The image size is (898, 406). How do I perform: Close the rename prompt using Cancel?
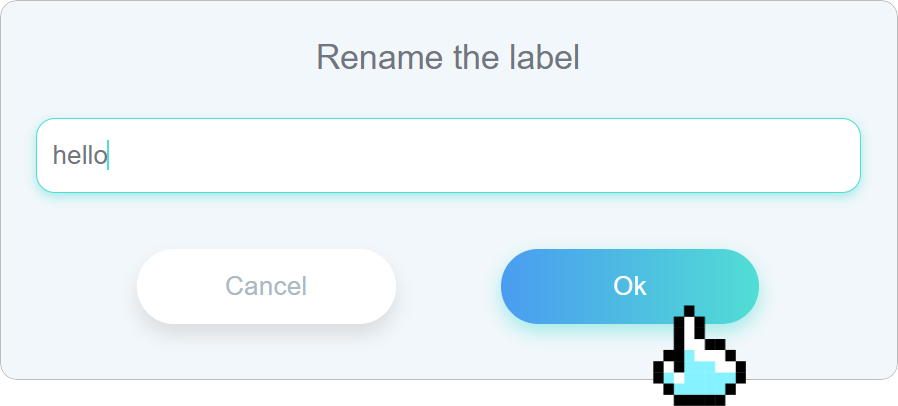click(x=266, y=286)
